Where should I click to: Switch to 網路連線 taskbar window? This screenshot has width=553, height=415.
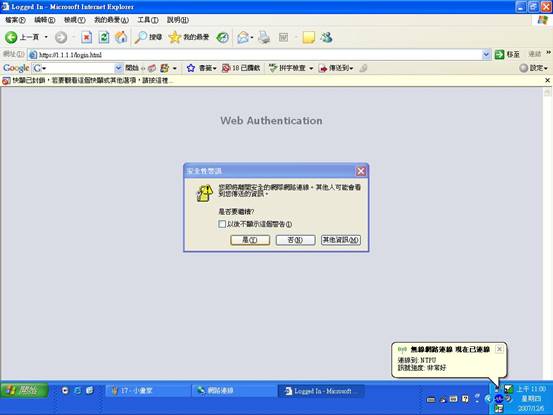234,391
